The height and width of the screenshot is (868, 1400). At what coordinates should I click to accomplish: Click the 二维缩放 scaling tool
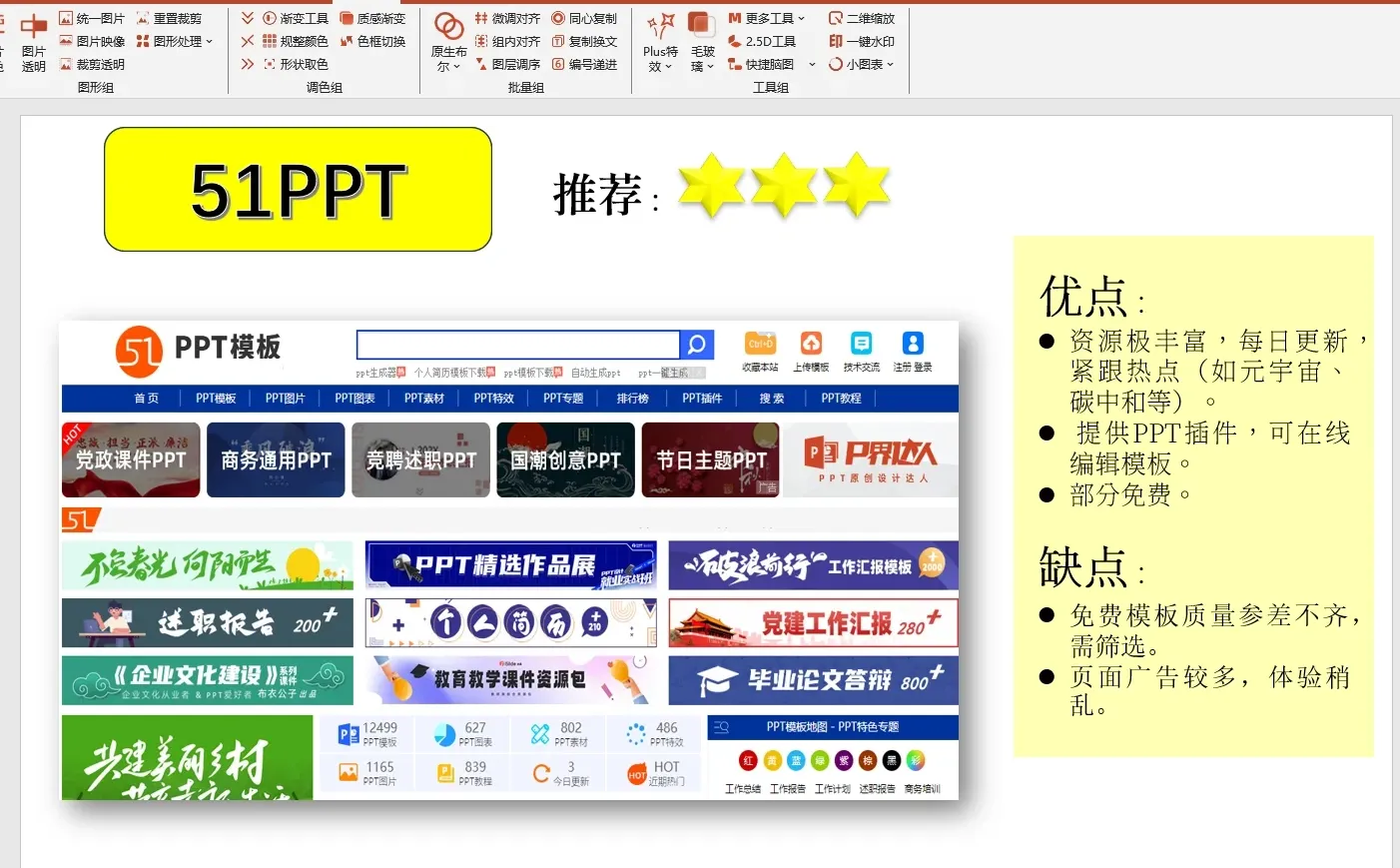[x=863, y=17]
